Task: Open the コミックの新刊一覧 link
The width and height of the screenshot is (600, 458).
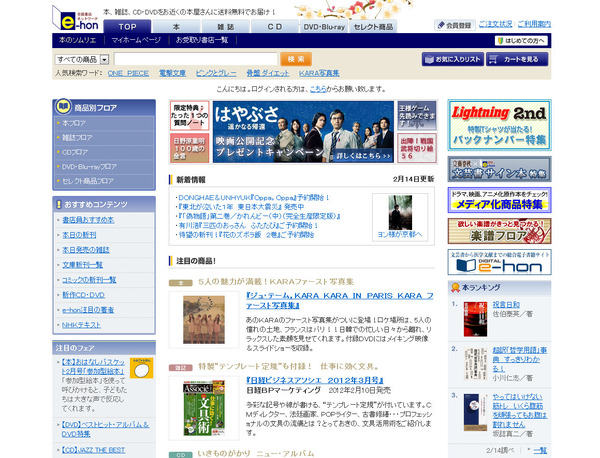Action: click(x=89, y=280)
